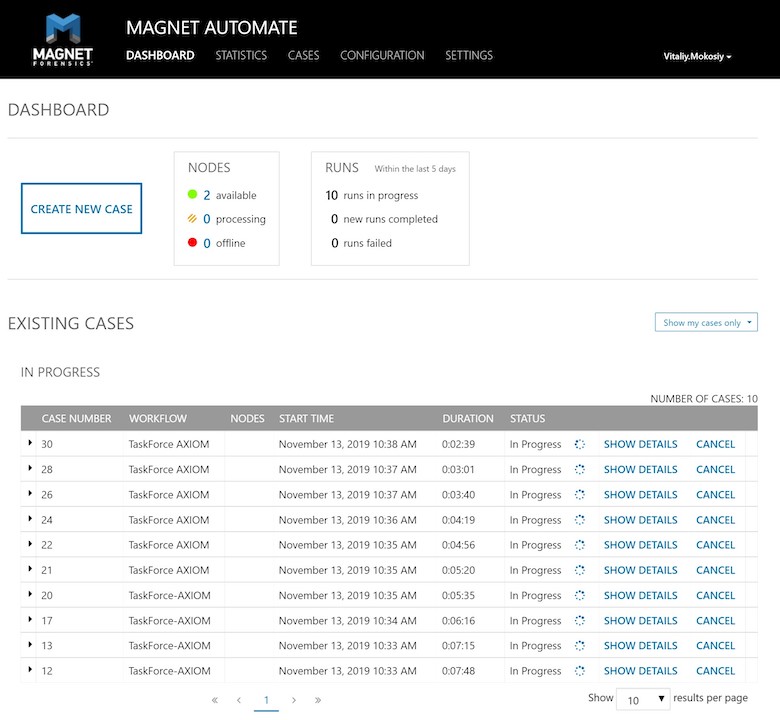Click the progress spinner for case 20
This screenshot has height=720, width=780.
pyautogui.click(x=580, y=595)
